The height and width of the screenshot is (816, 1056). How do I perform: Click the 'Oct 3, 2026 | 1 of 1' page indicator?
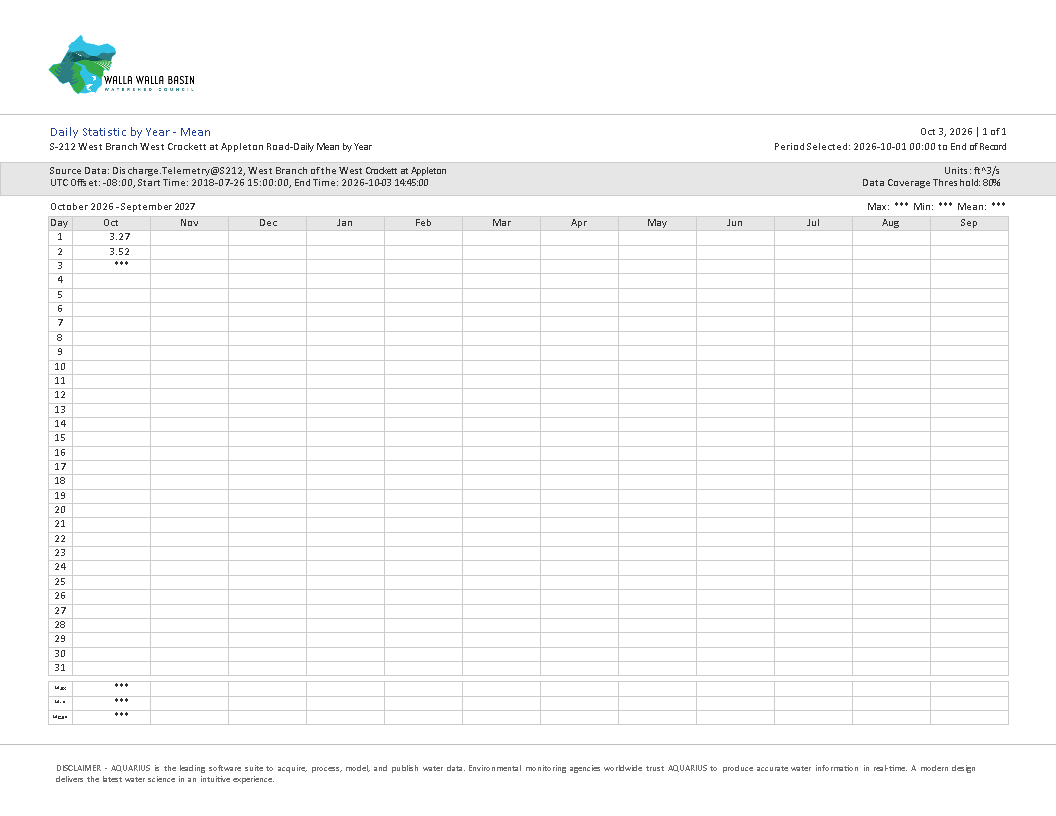coord(963,132)
